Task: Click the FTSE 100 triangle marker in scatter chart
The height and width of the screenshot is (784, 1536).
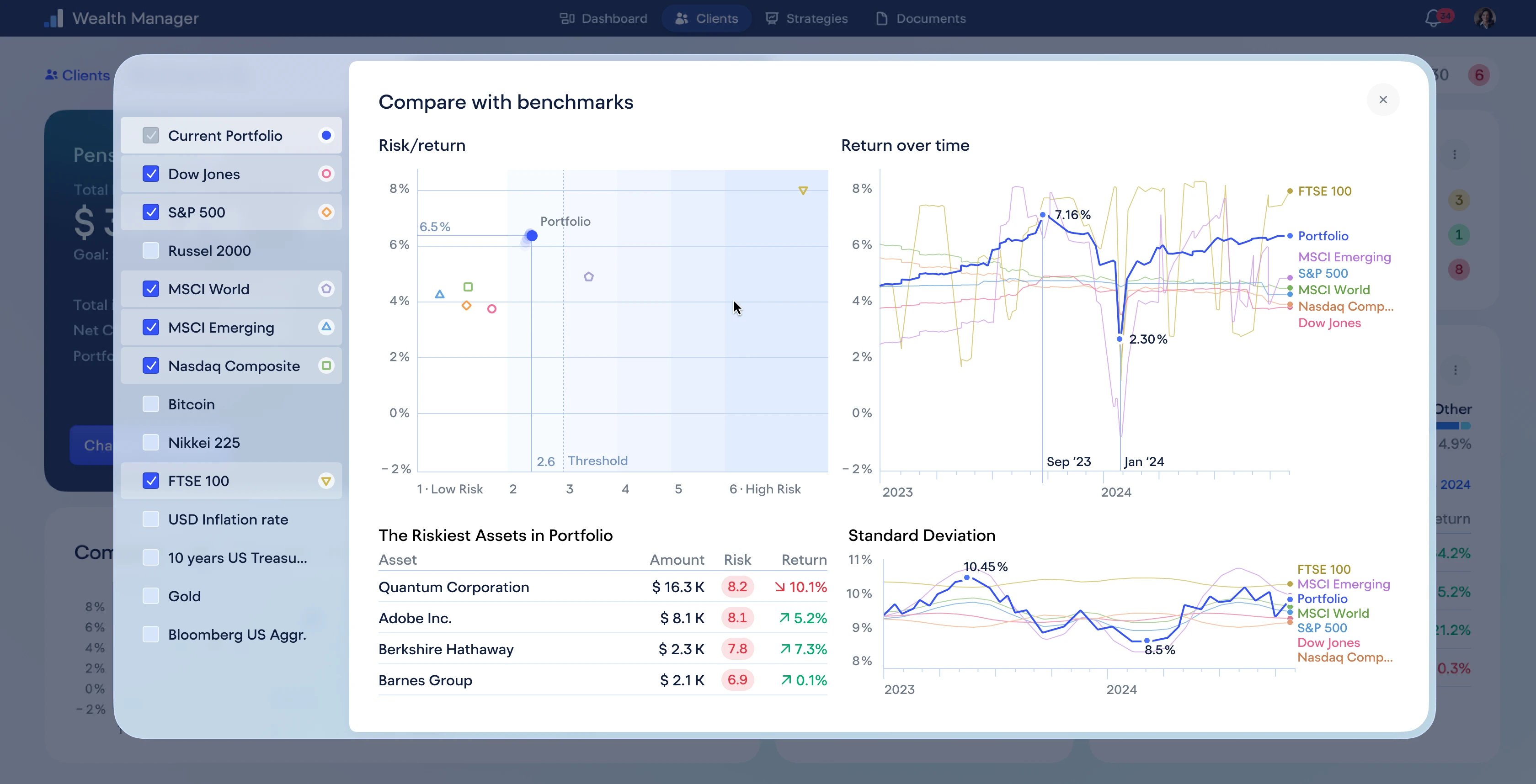Action: (803, 191)
